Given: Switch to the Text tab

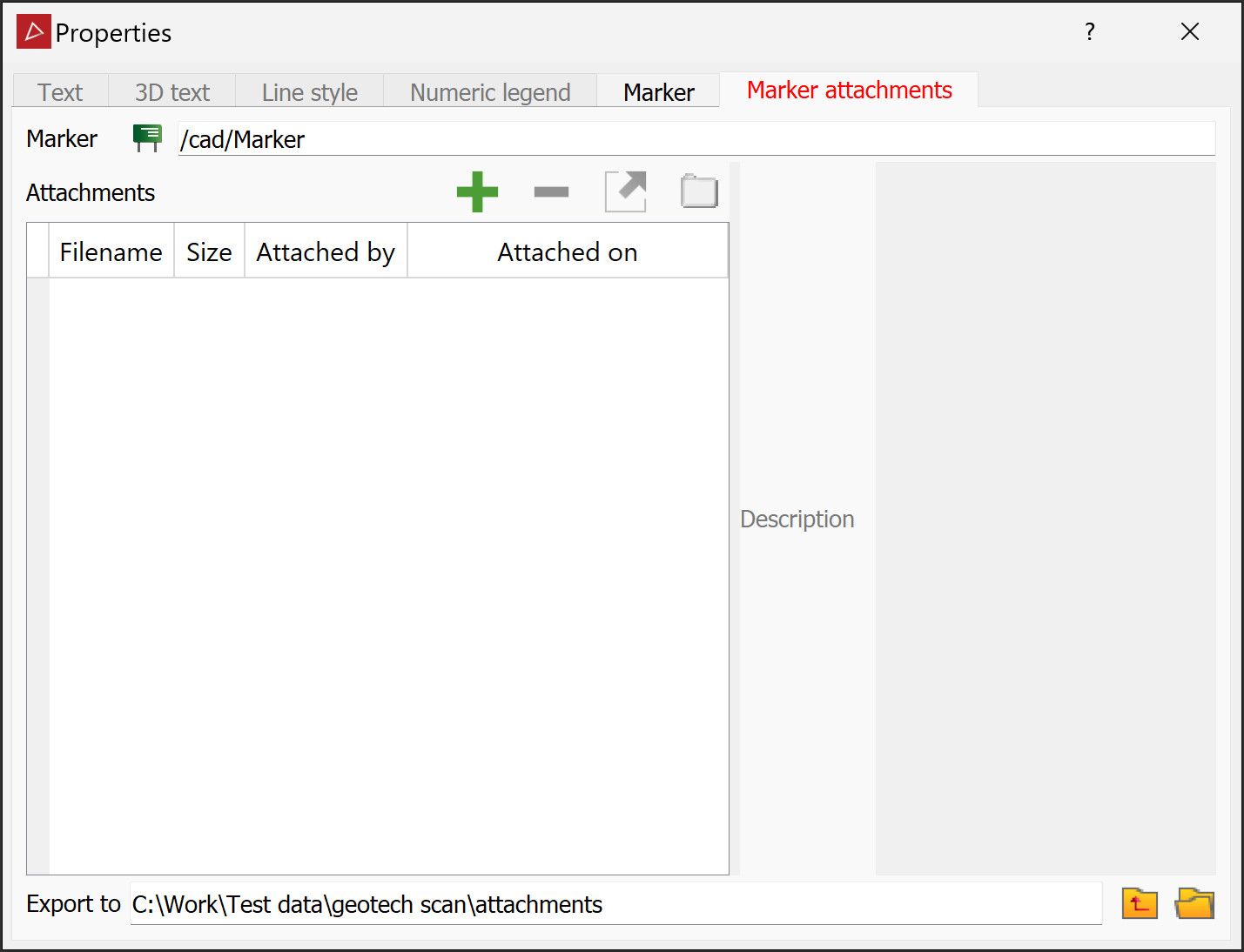Looking at the screenshot, I should tap(60, 91).
